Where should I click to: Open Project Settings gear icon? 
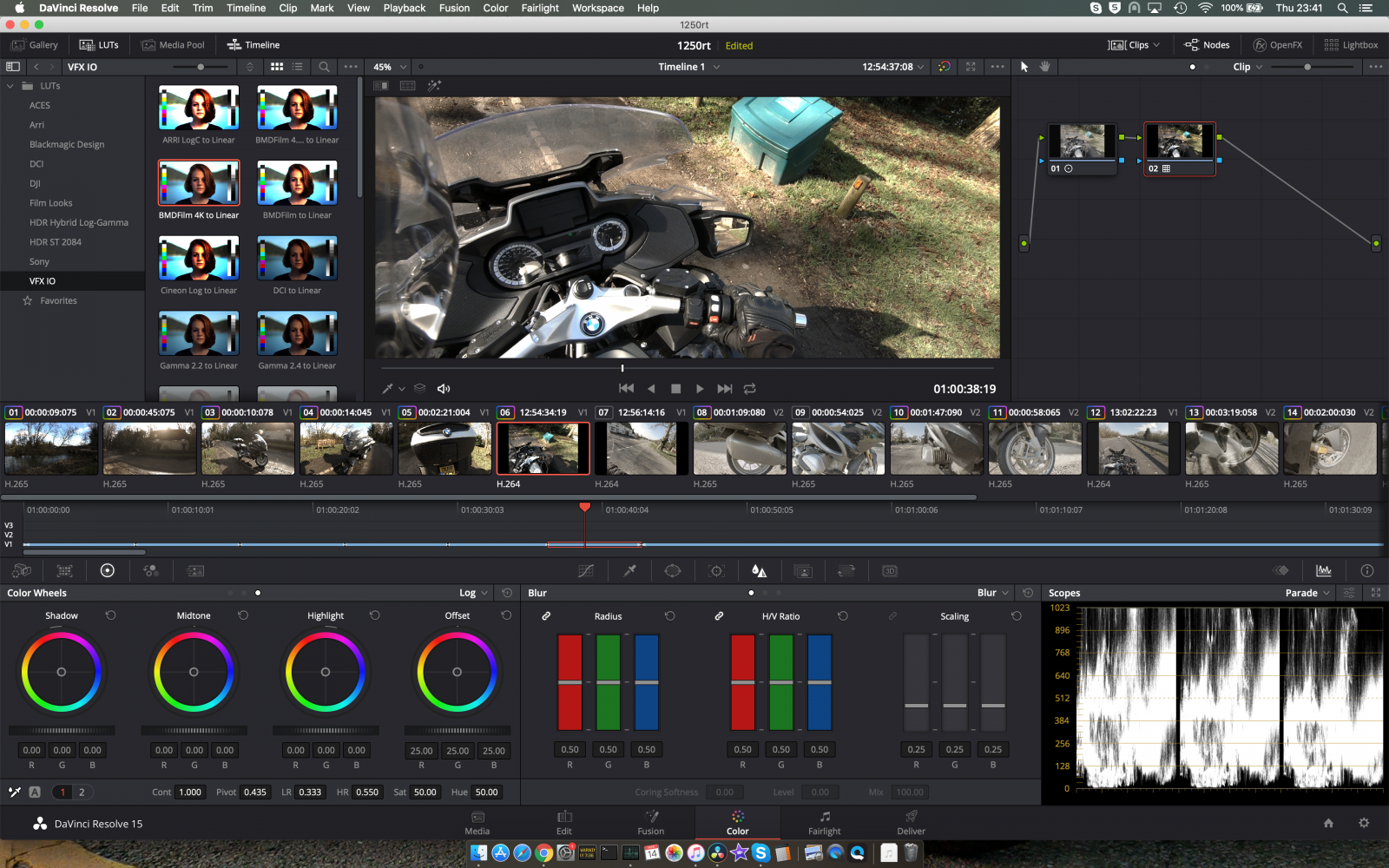tap(1364, 823)
